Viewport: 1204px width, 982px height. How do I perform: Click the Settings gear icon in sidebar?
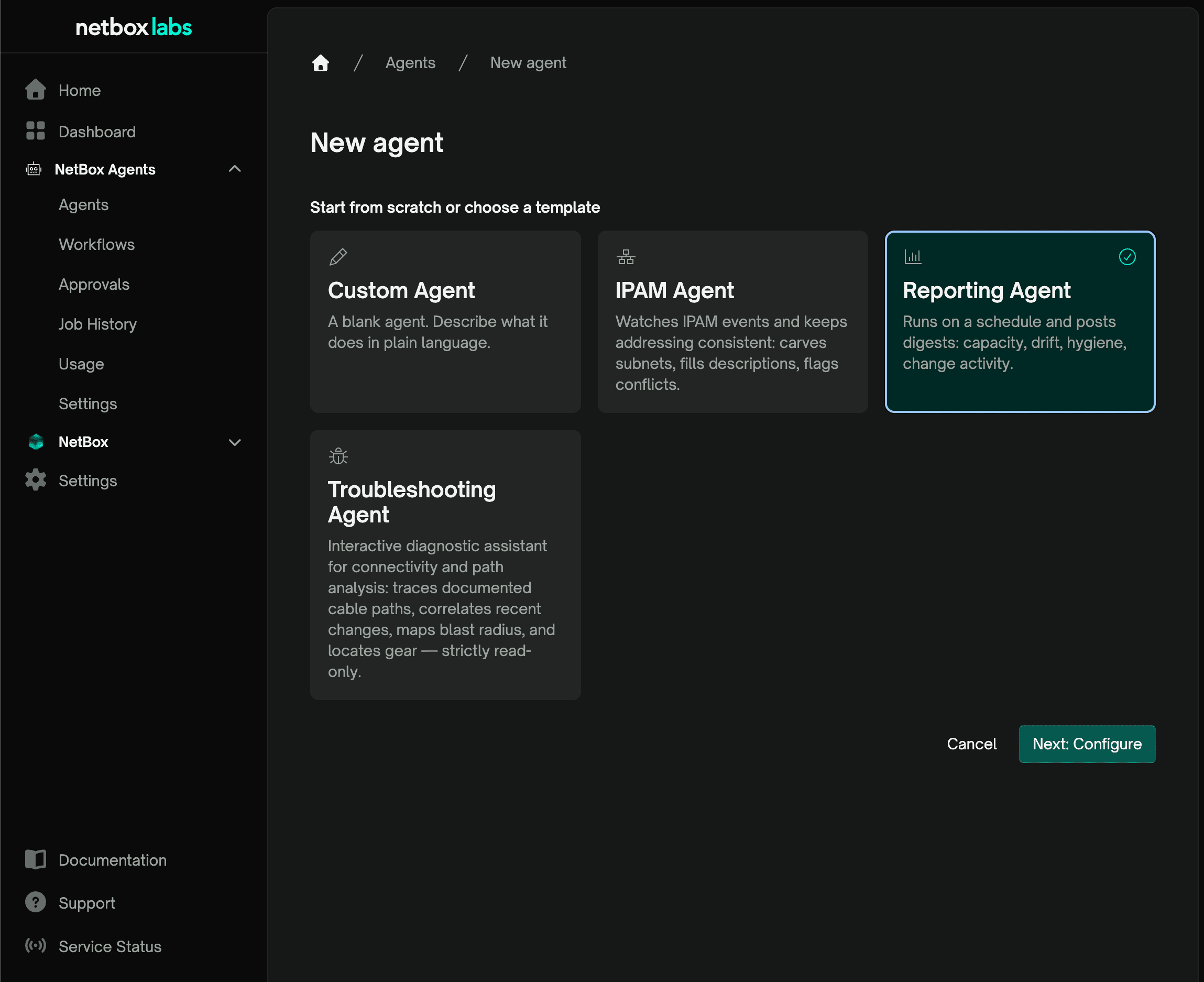pos(36,479)
